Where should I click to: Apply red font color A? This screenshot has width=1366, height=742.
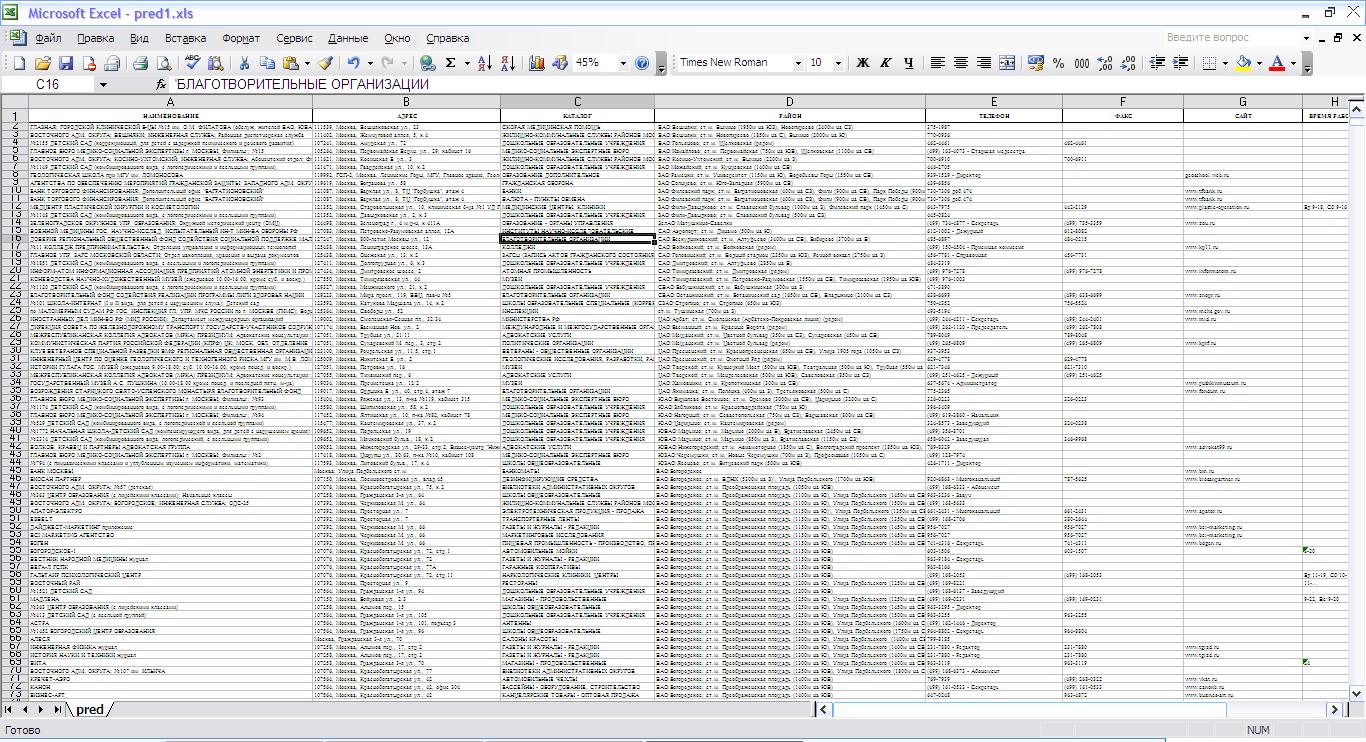[1277, 62]
